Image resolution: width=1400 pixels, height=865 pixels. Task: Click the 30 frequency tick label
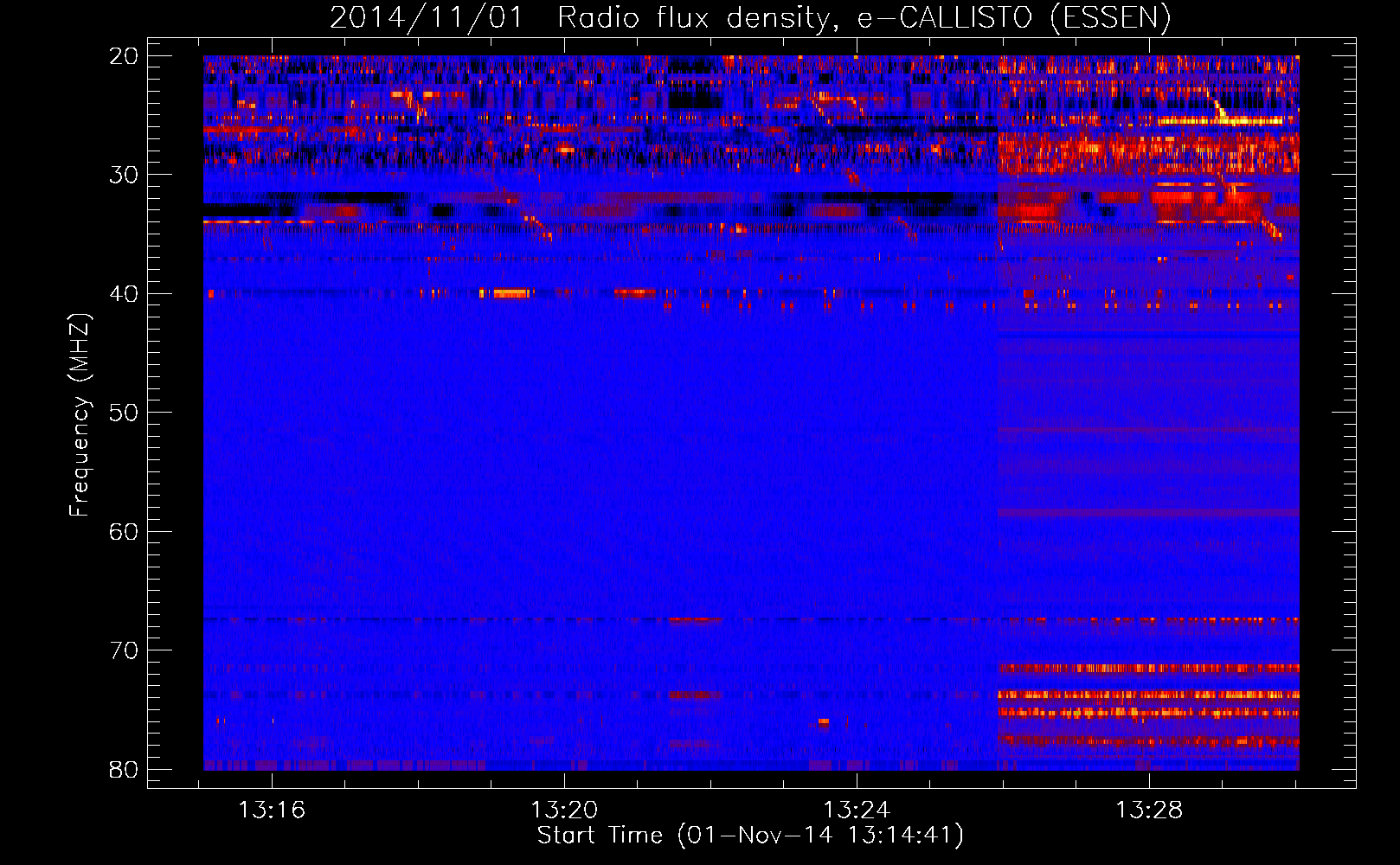pyautogui.click(x=124, y=175)
